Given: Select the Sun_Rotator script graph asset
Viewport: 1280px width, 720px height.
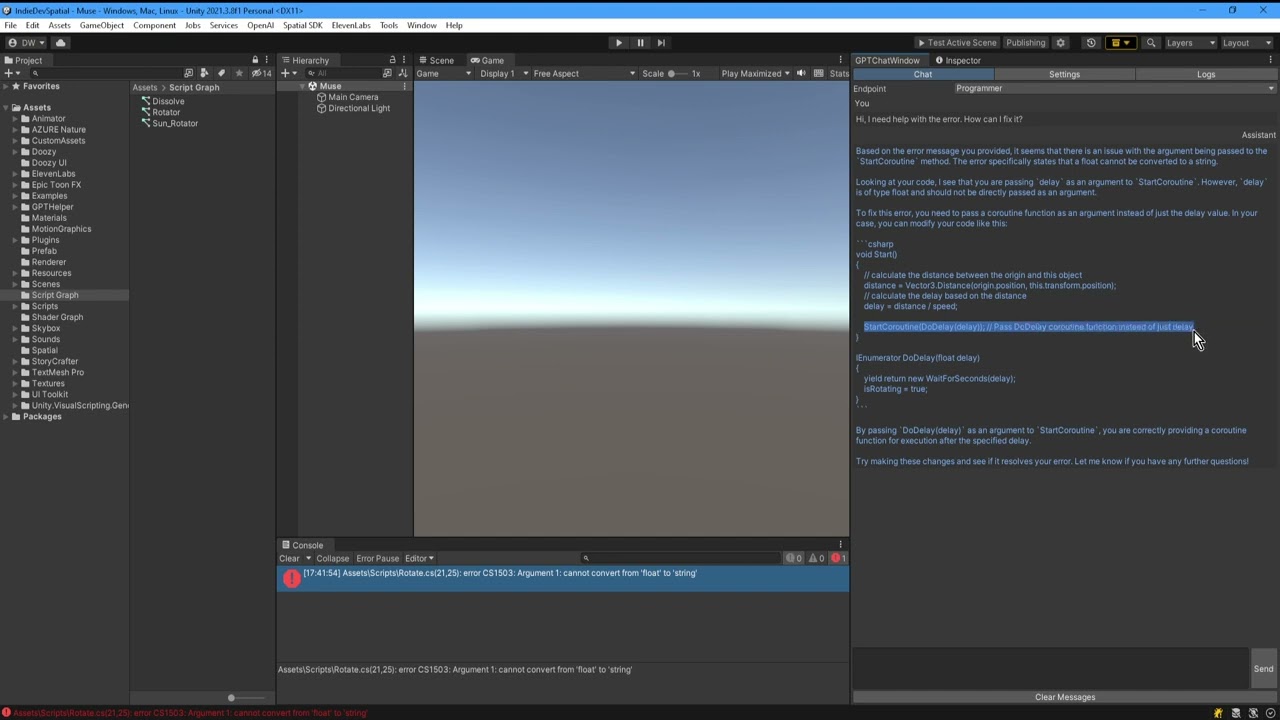Looking at the screenshot, I should (169, 123).
